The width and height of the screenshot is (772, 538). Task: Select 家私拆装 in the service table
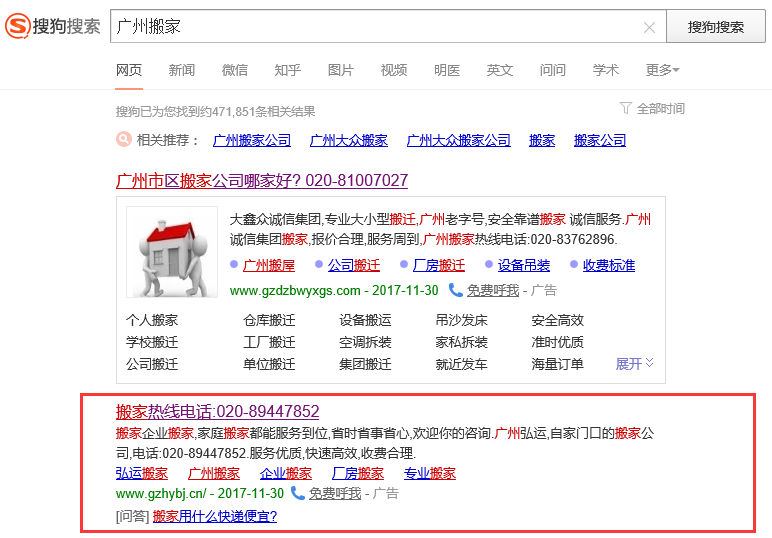coord(461,342)
